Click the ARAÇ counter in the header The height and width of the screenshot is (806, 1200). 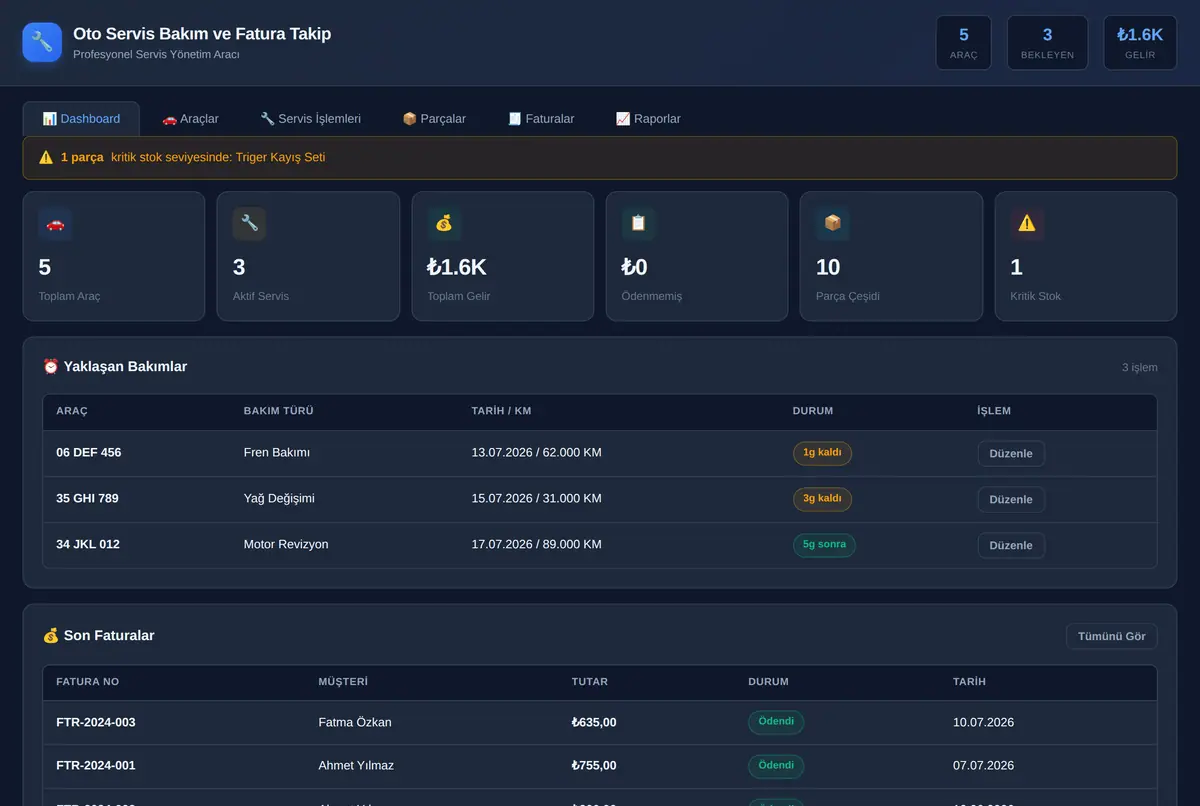(x=964, y=43)
